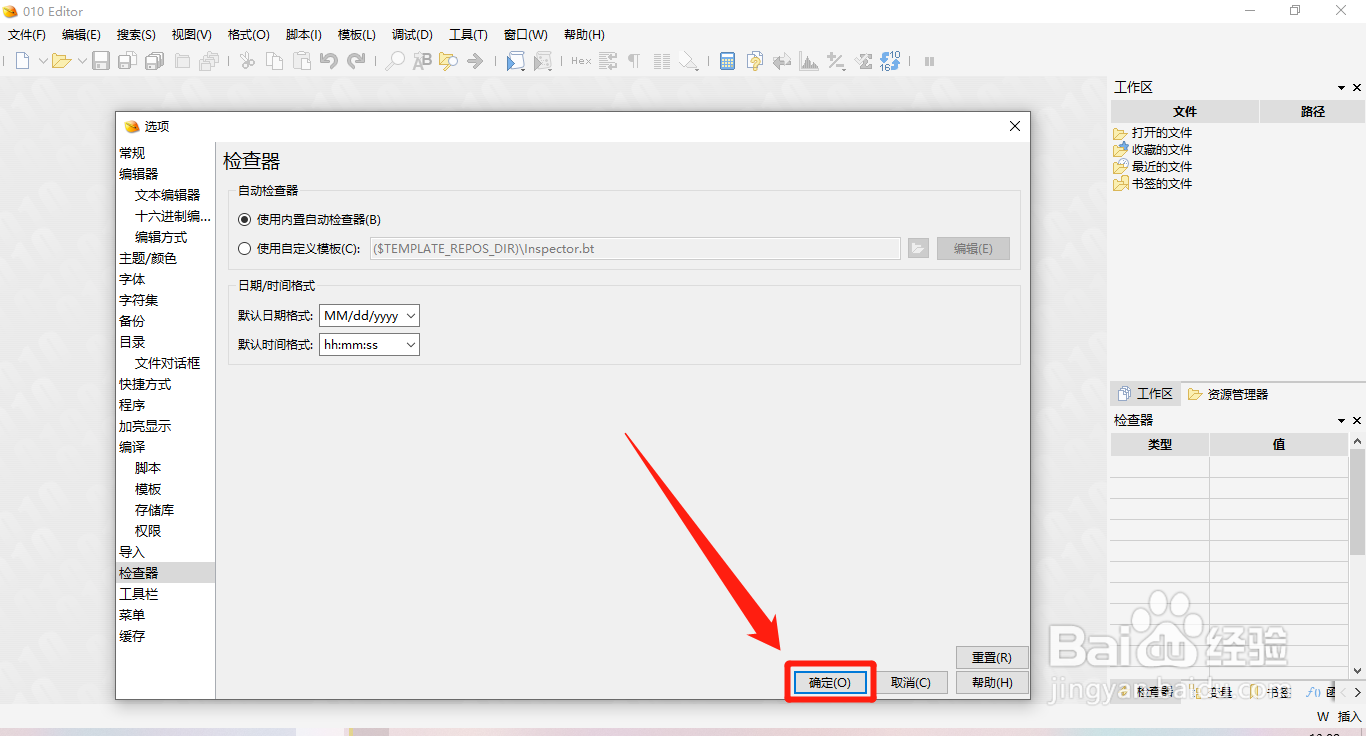Click the Save Copy toolbar icon
The image size is (1366, 736).
point(127,61)
